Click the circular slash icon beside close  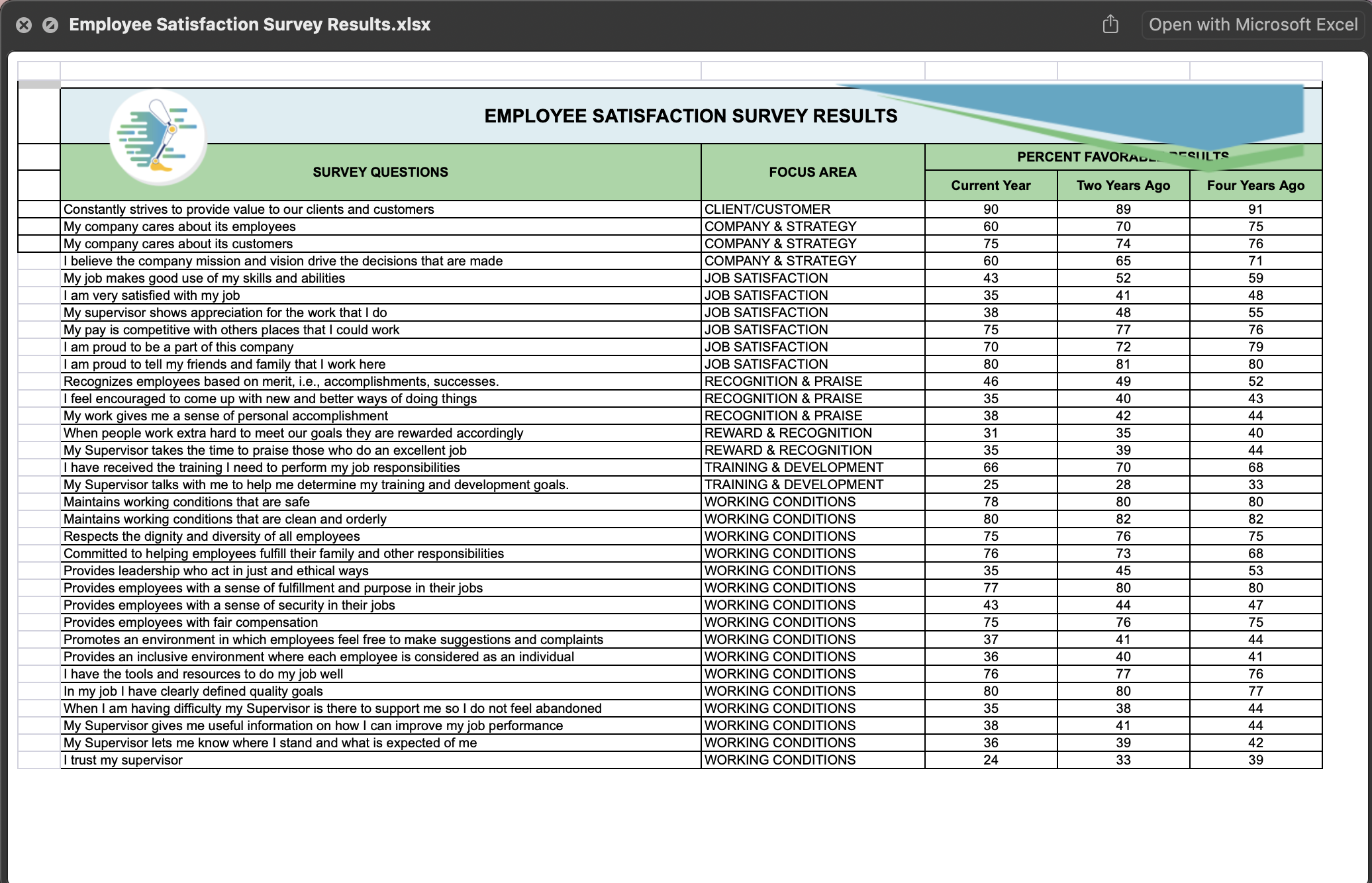click(50, 25)
